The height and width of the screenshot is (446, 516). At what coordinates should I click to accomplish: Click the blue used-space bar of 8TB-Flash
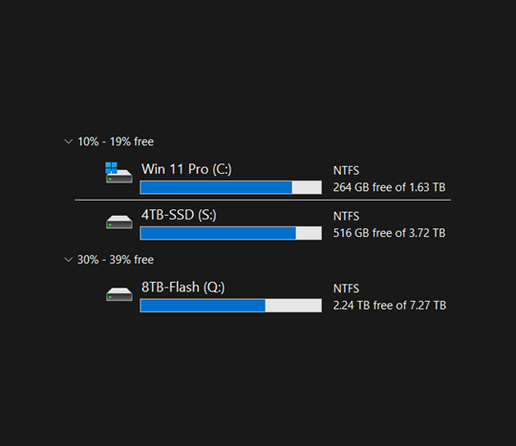click(x=203, y=305)
